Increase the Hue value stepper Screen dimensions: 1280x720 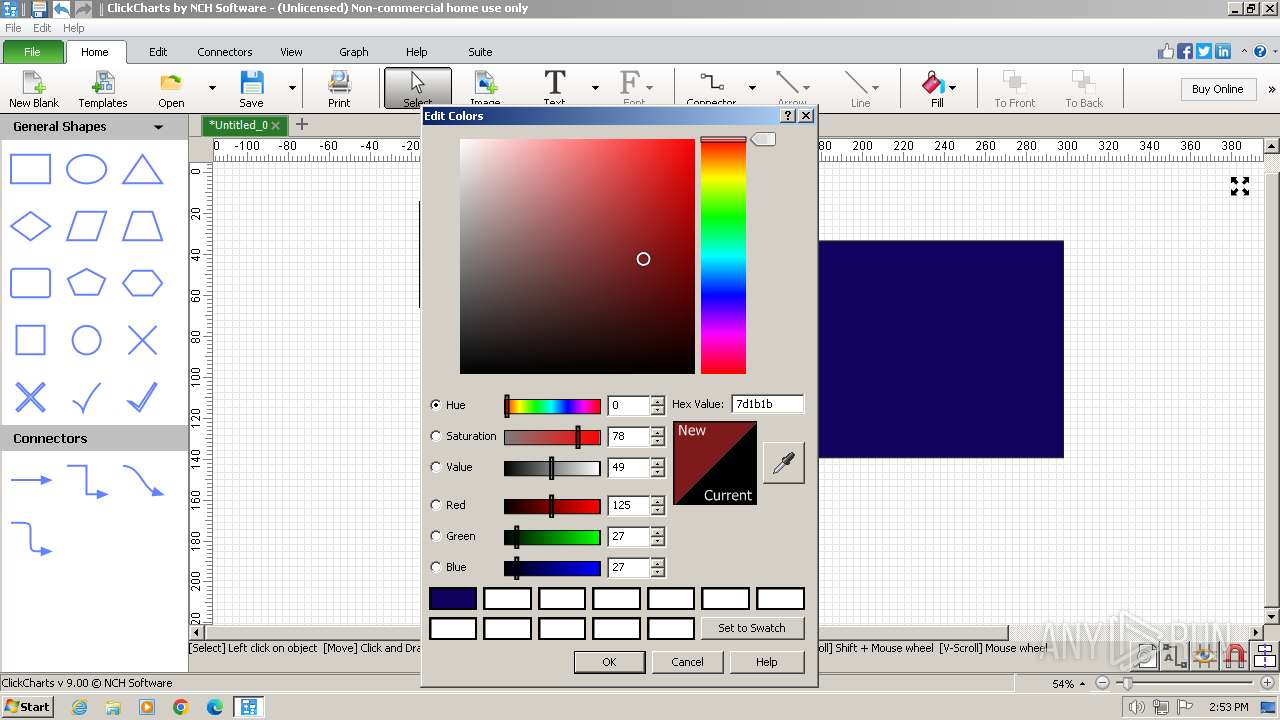pyautogui.click(x=657, y=400)
